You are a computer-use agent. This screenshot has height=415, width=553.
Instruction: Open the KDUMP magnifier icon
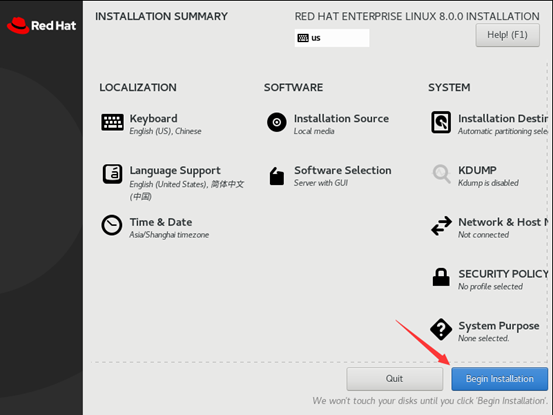coord(442,174)
